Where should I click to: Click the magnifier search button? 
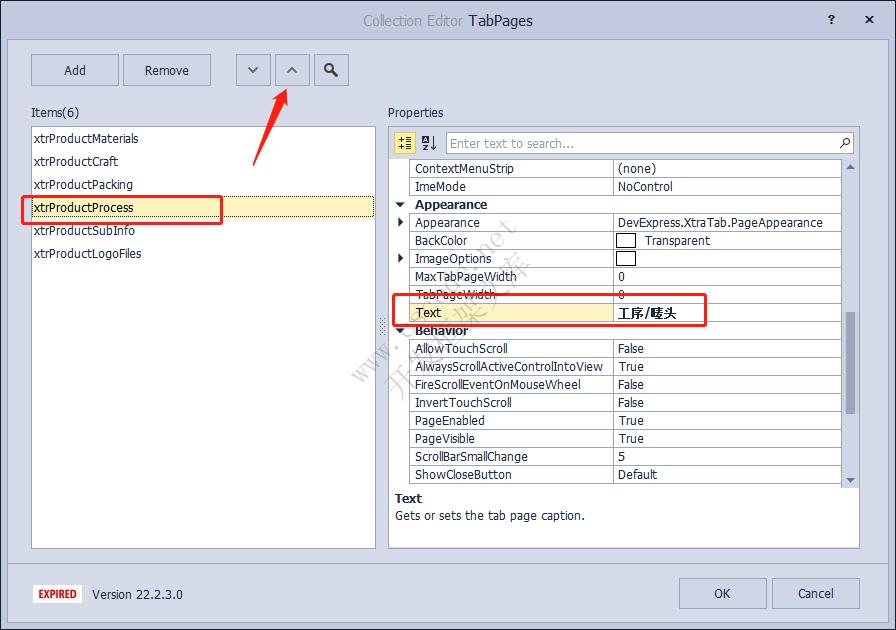point(331,70)
